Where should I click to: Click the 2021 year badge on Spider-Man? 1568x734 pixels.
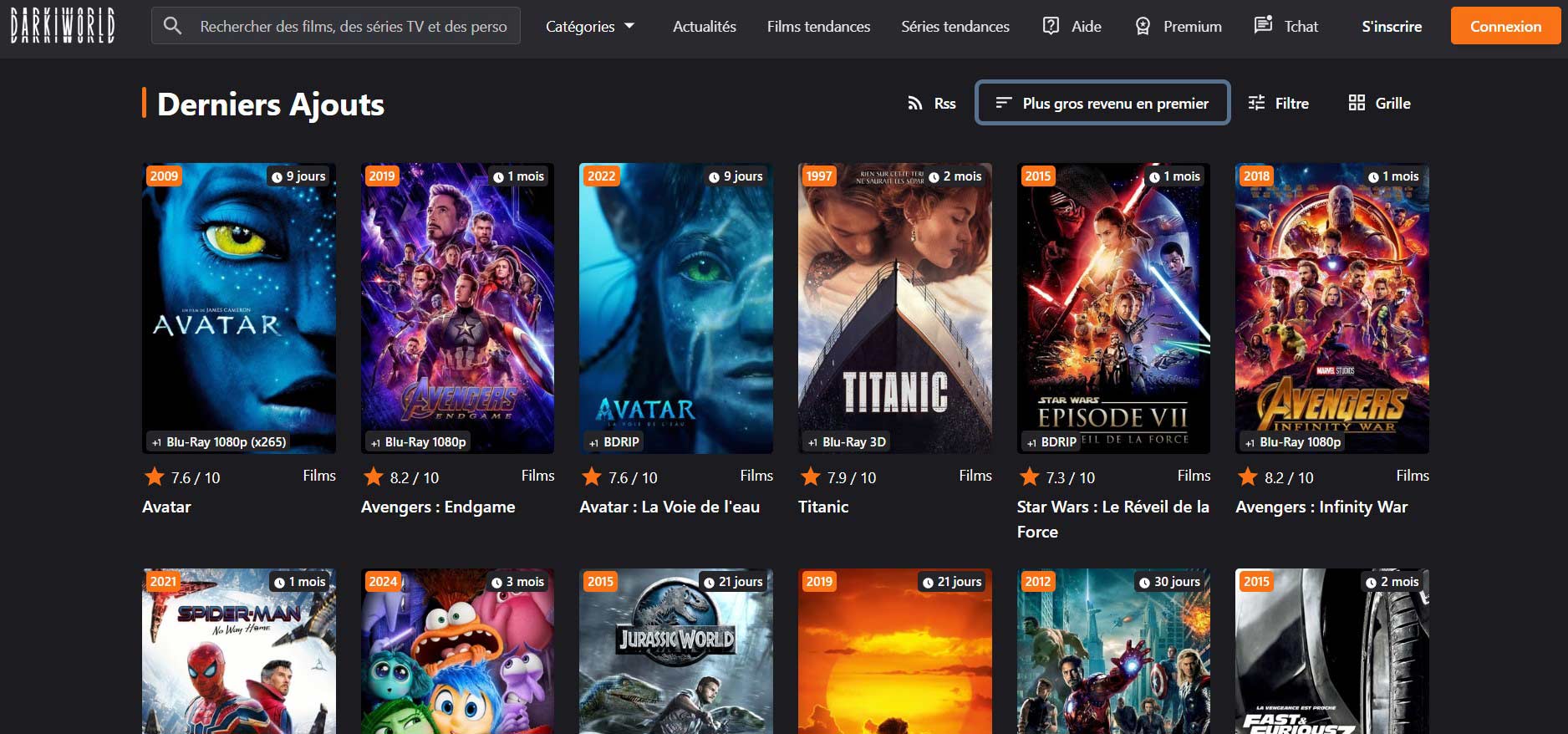coord(164,581)
